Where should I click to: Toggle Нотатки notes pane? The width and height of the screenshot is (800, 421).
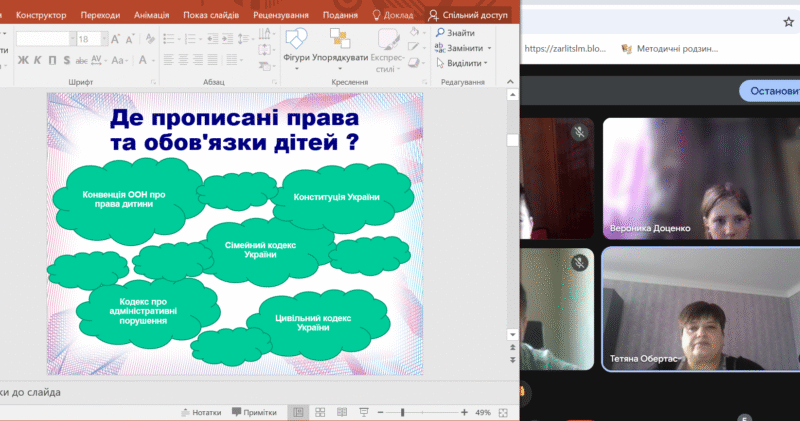[201, 412]
